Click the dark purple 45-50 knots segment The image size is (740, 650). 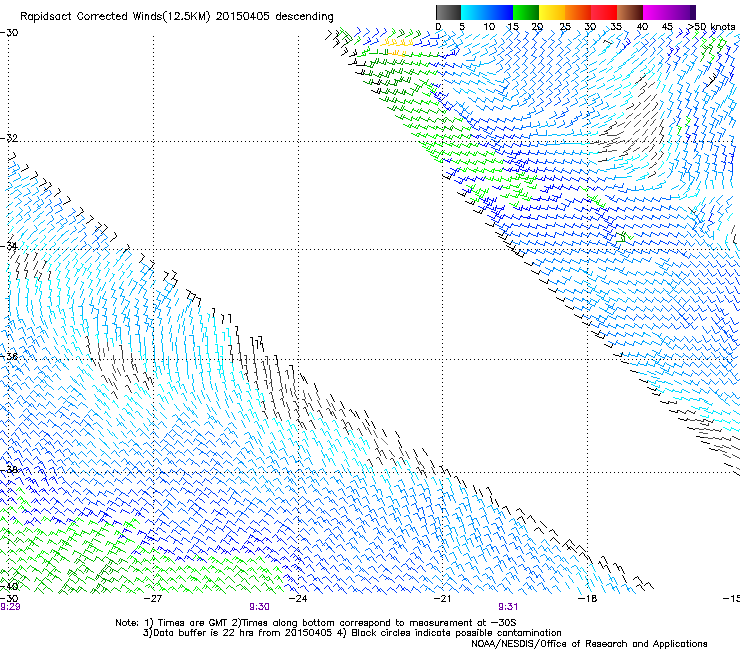click(682, 12)
